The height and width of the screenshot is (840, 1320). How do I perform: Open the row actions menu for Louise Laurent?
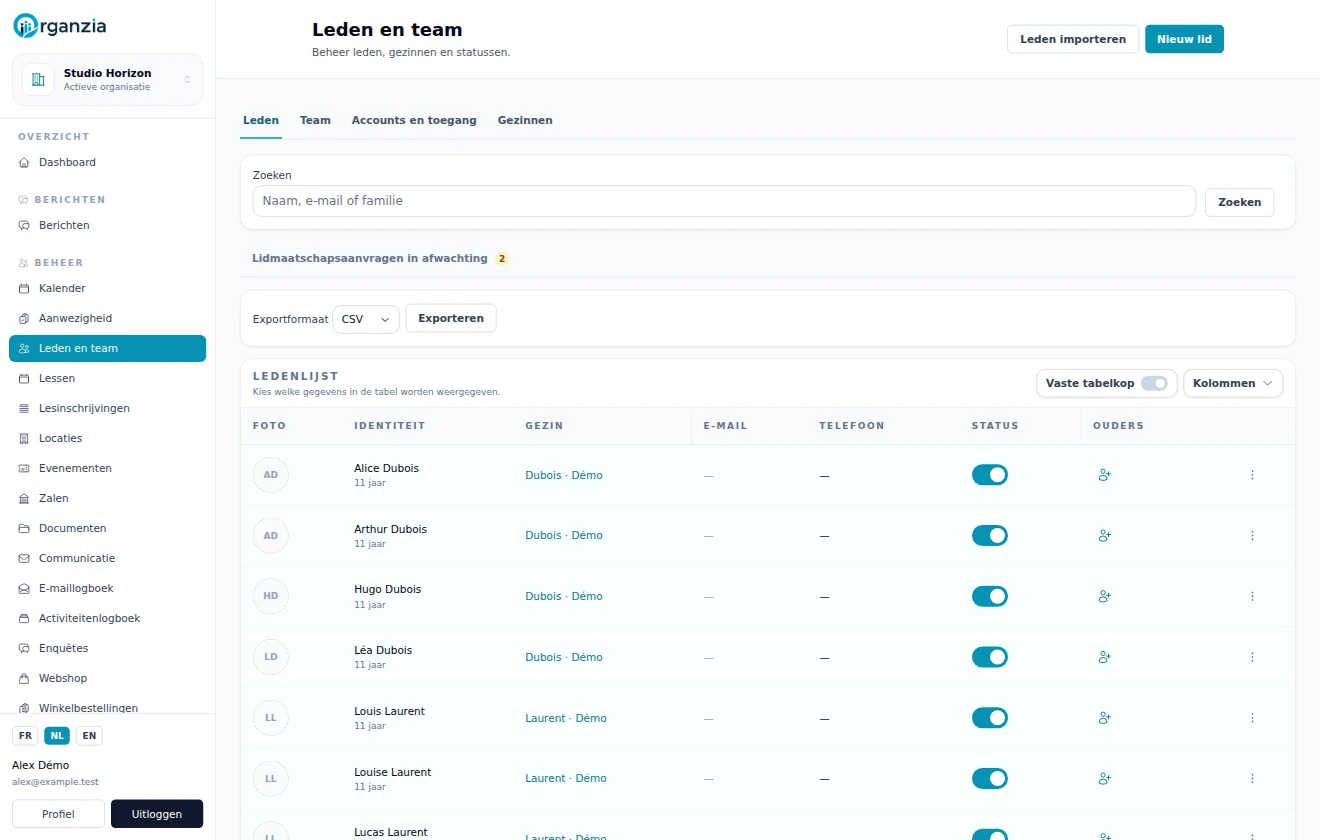1252,778
